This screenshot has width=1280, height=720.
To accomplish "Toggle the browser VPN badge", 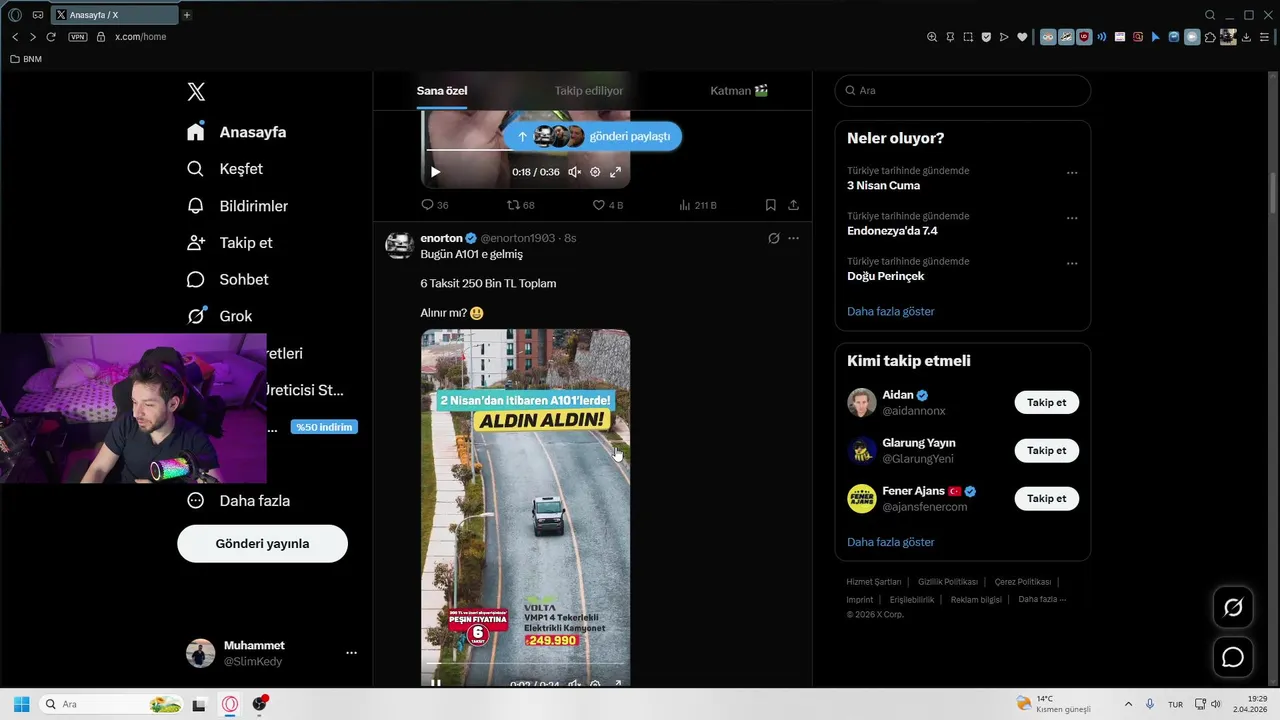I will coord(78,37).
